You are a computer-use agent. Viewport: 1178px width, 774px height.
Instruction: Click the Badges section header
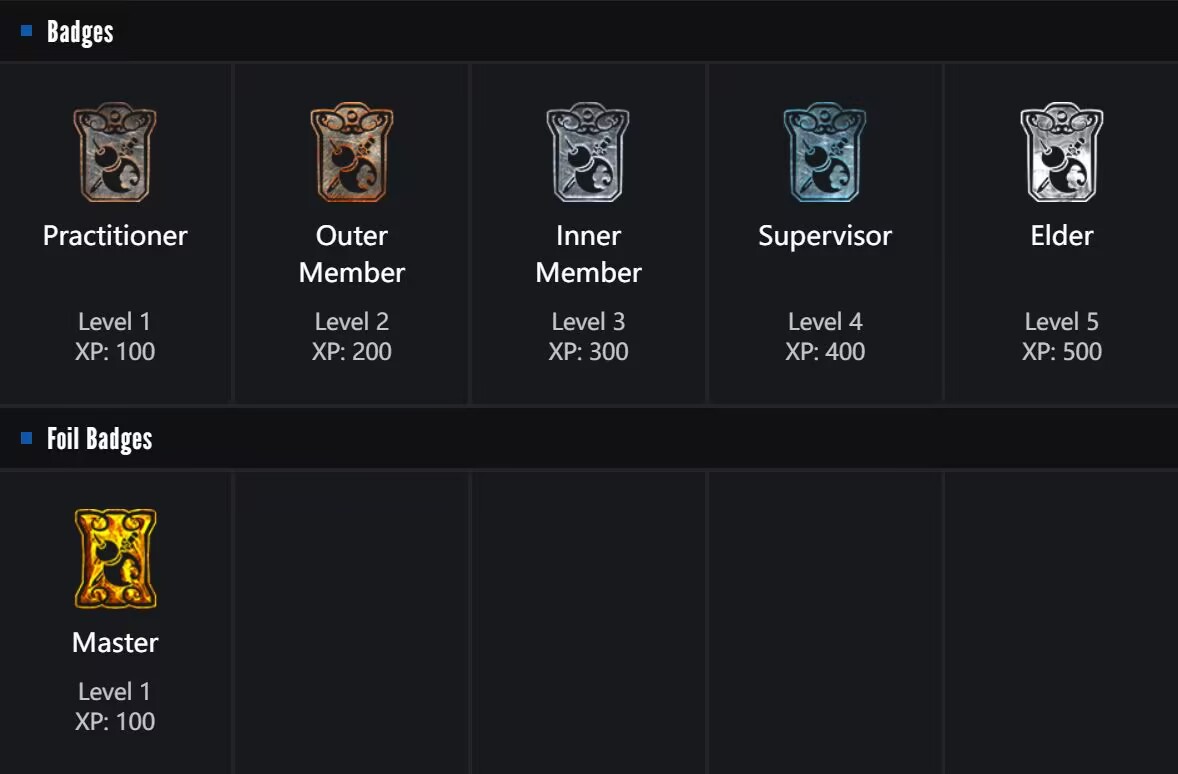pyautogui.click(x=80, y=32)
